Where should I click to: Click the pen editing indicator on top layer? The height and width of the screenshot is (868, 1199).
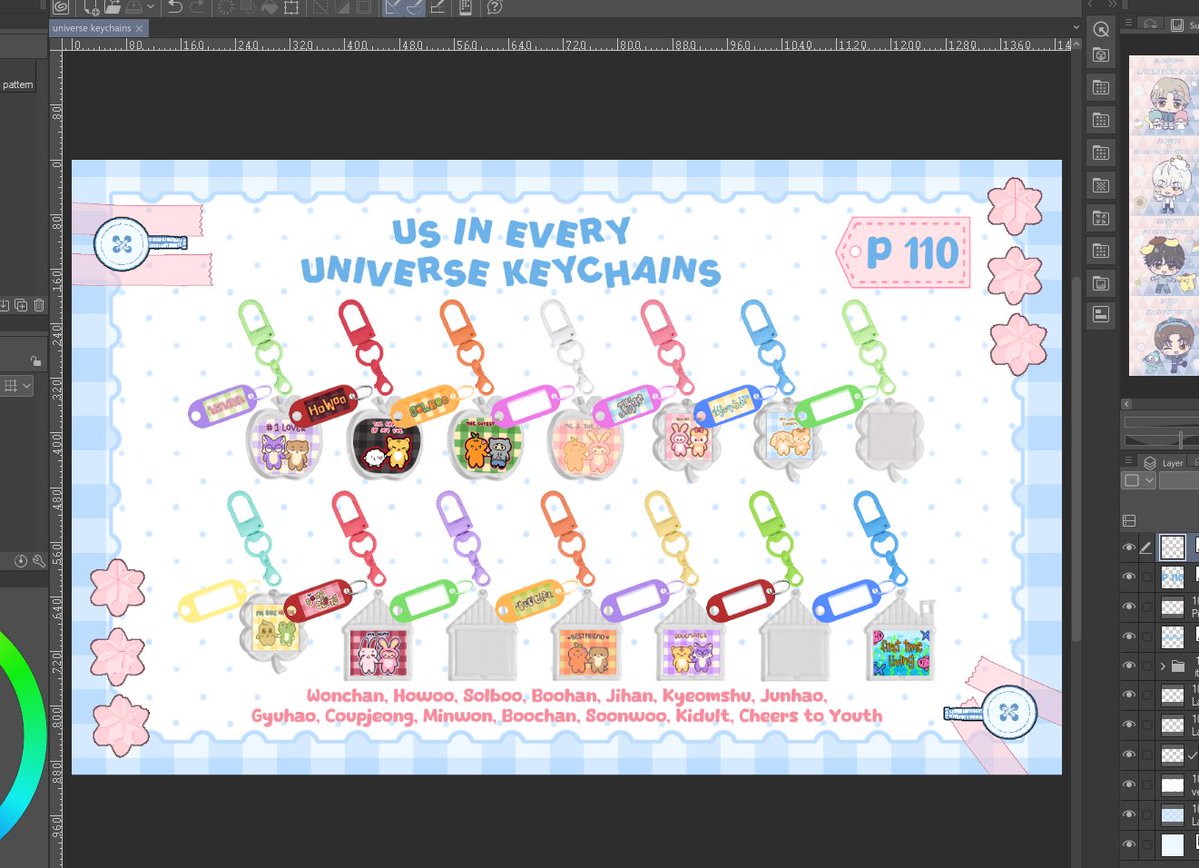click(x=1145, y=547)
